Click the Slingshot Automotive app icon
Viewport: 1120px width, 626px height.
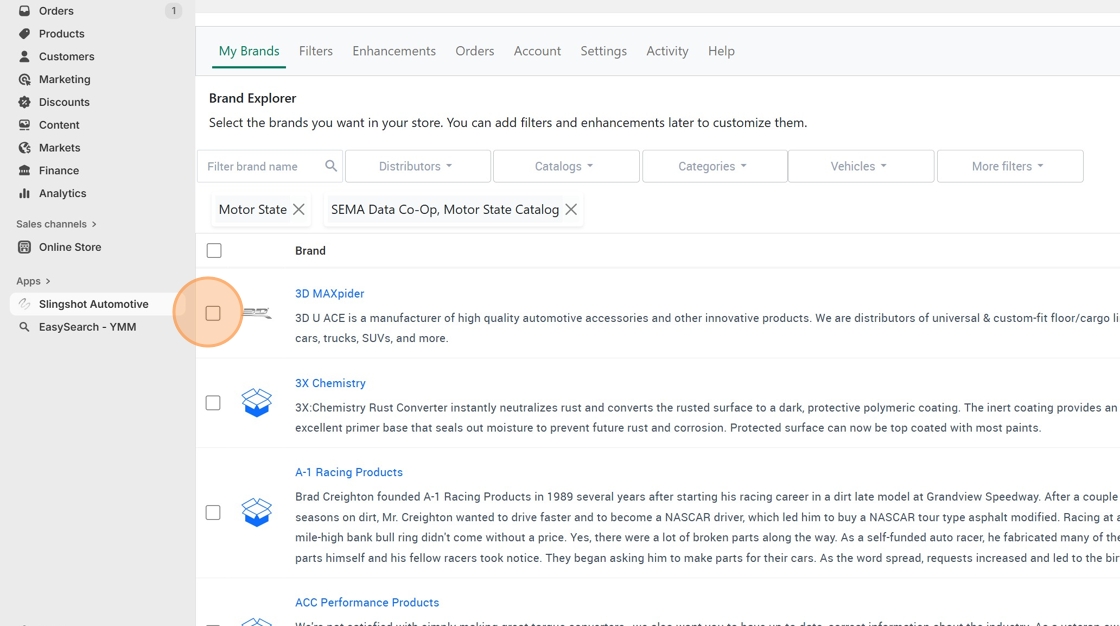tap(24, 304)
